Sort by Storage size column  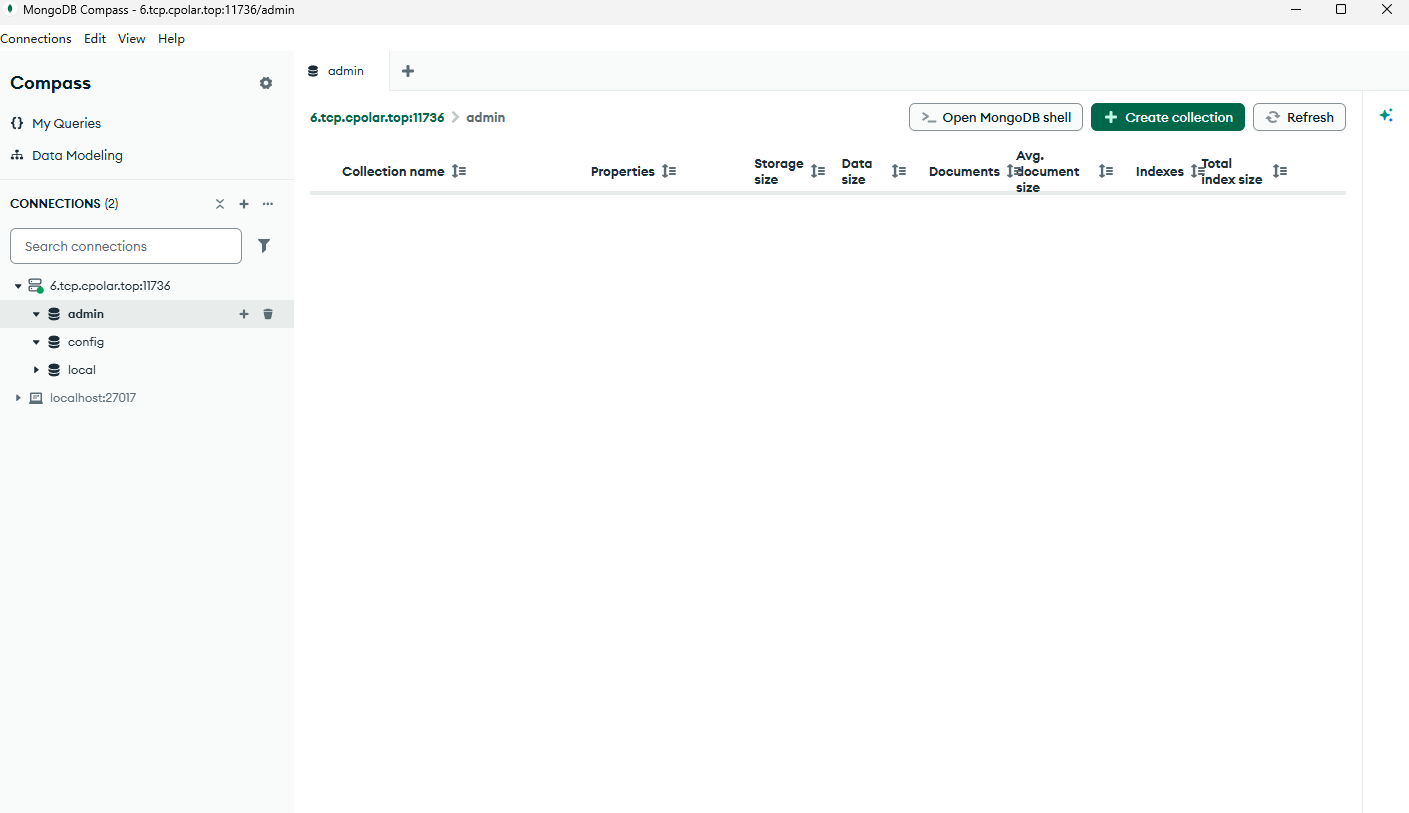818,171
